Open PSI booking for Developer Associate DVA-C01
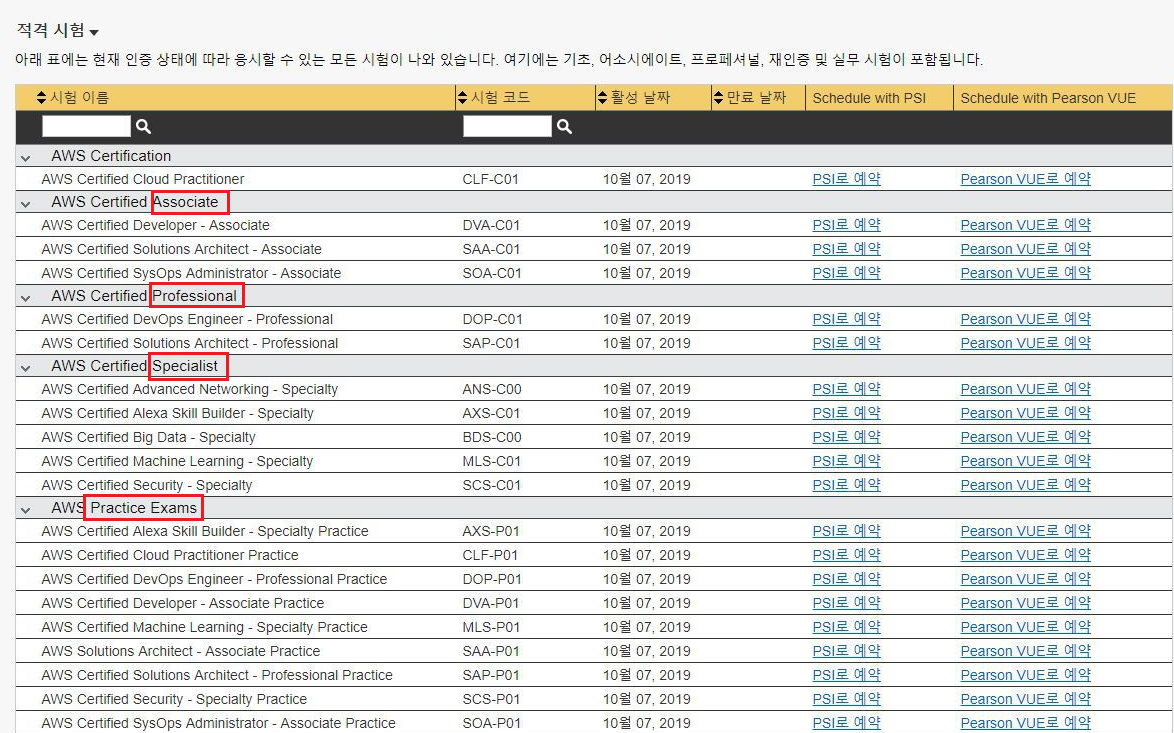 click(x=846, y=225)
